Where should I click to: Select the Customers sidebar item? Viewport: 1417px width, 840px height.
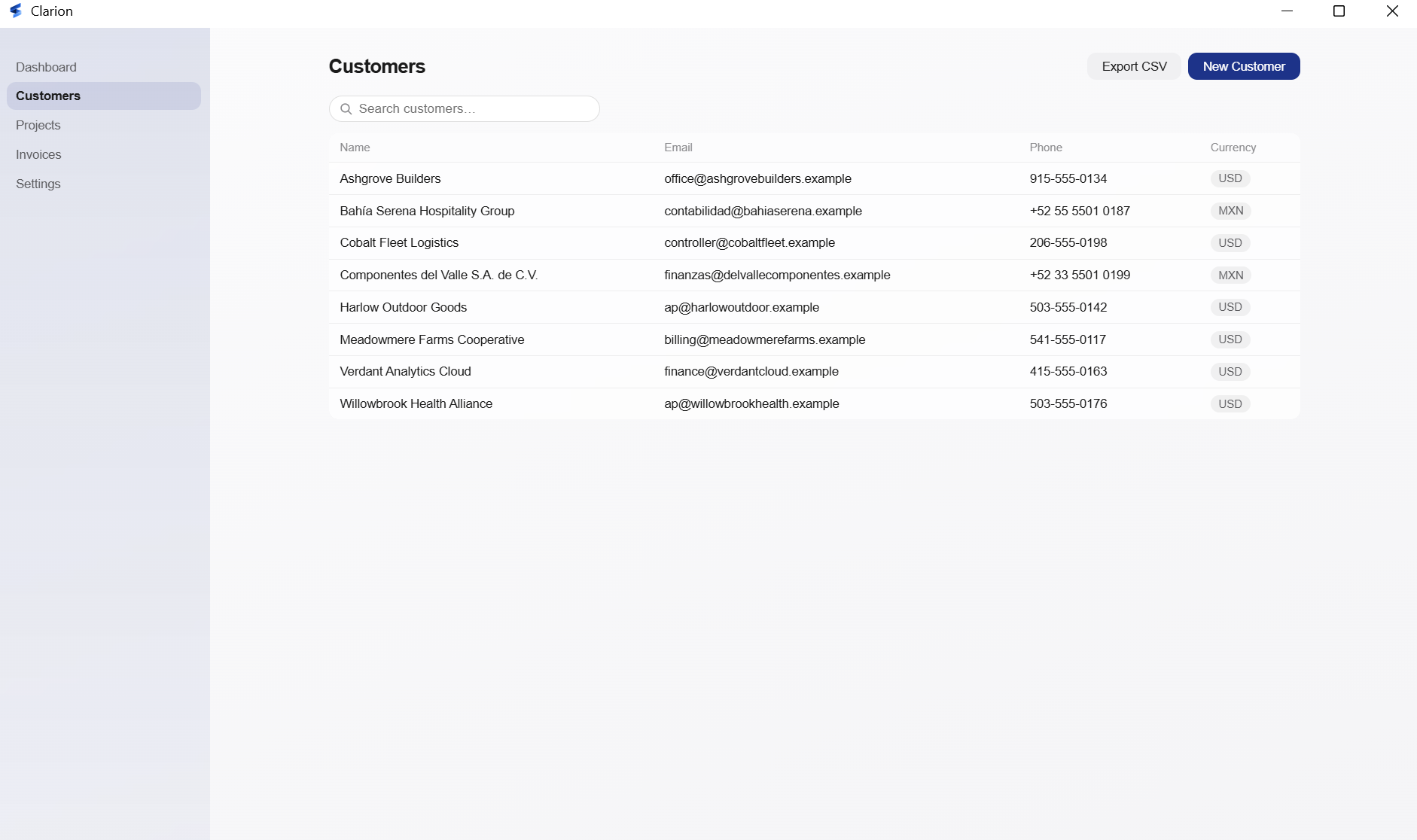click(104, 96)
